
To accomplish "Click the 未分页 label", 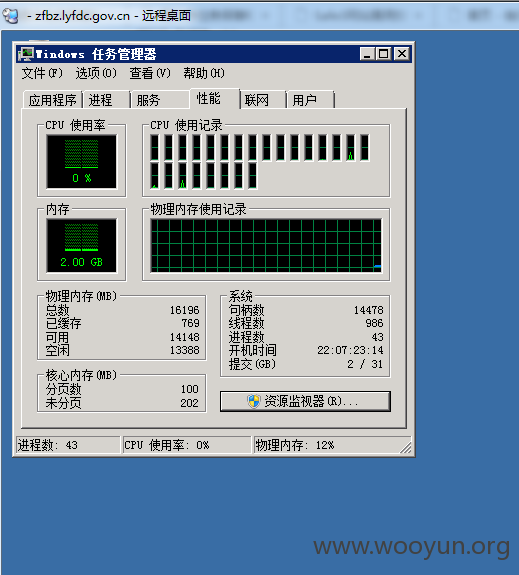I will tap(63, 403).
